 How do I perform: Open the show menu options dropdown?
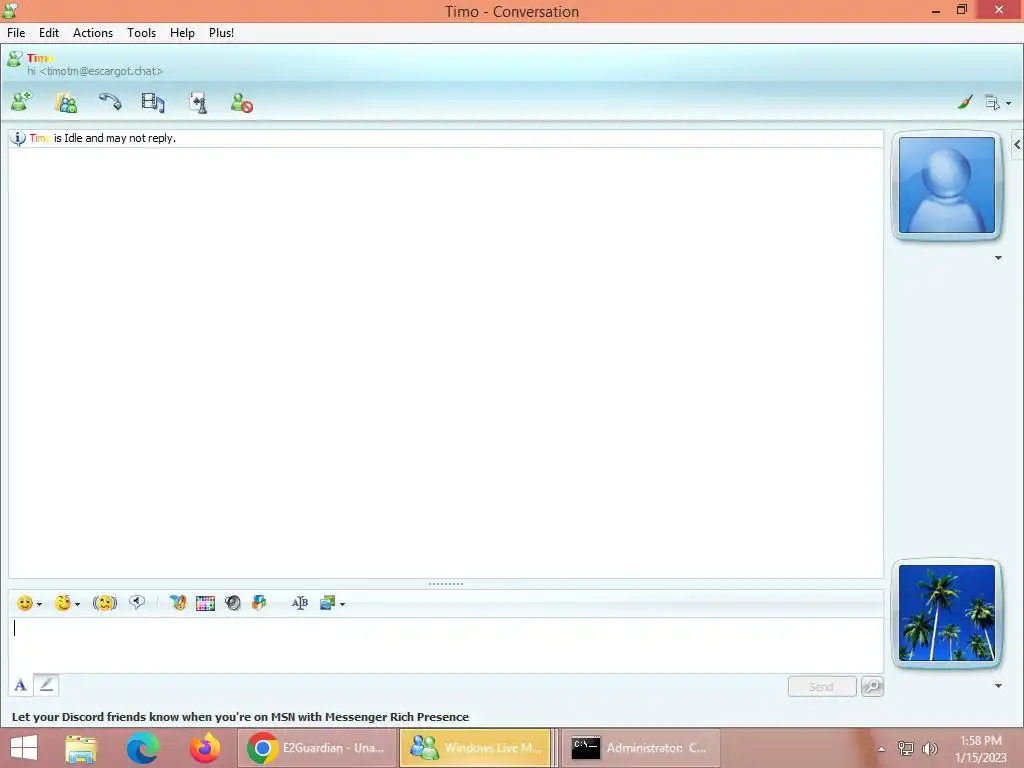(x=998, y=103)
